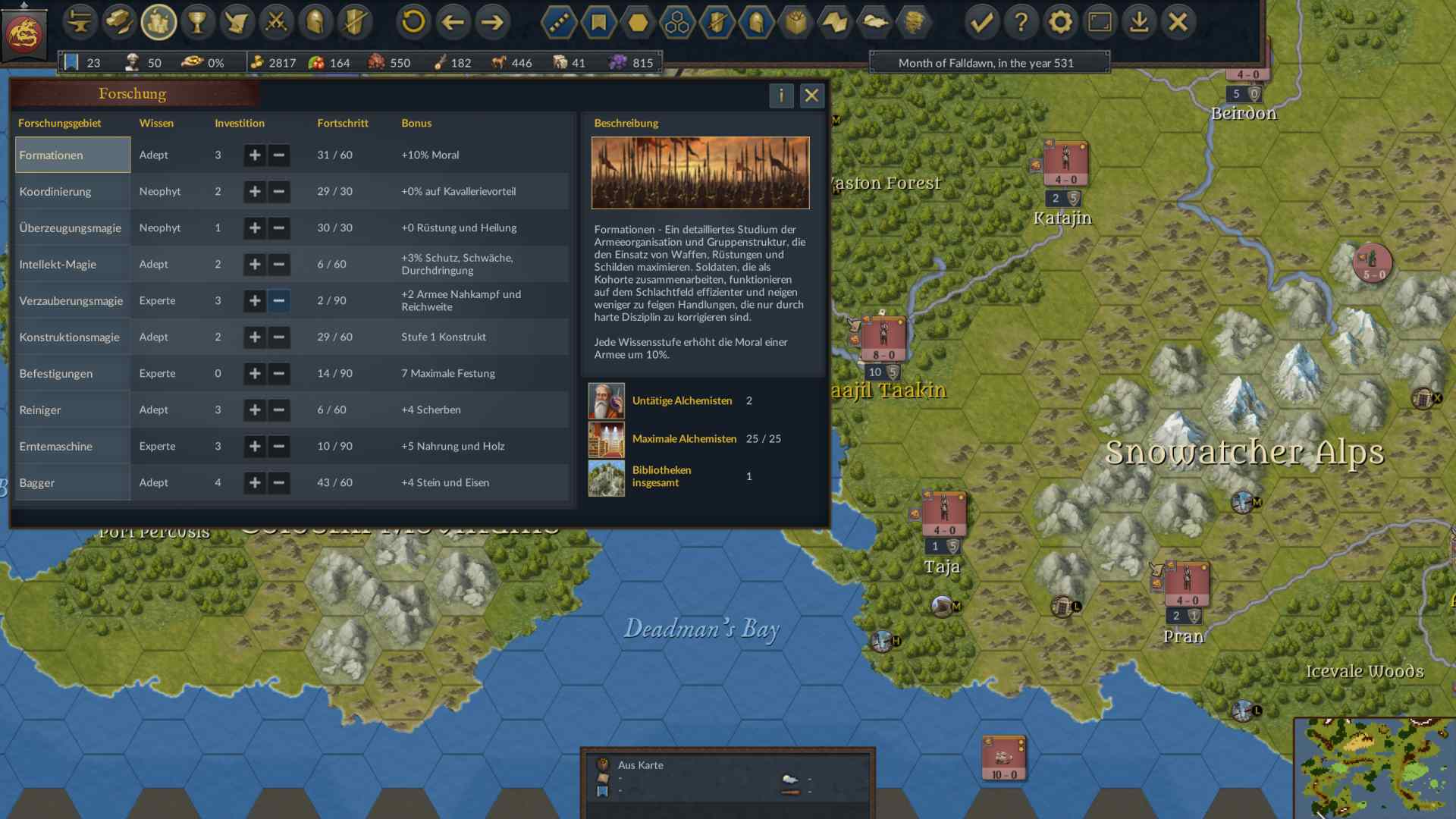Increase investment in Koordinierung
1456x819 pixels.
pyautogui.click(x=255, y=192)
